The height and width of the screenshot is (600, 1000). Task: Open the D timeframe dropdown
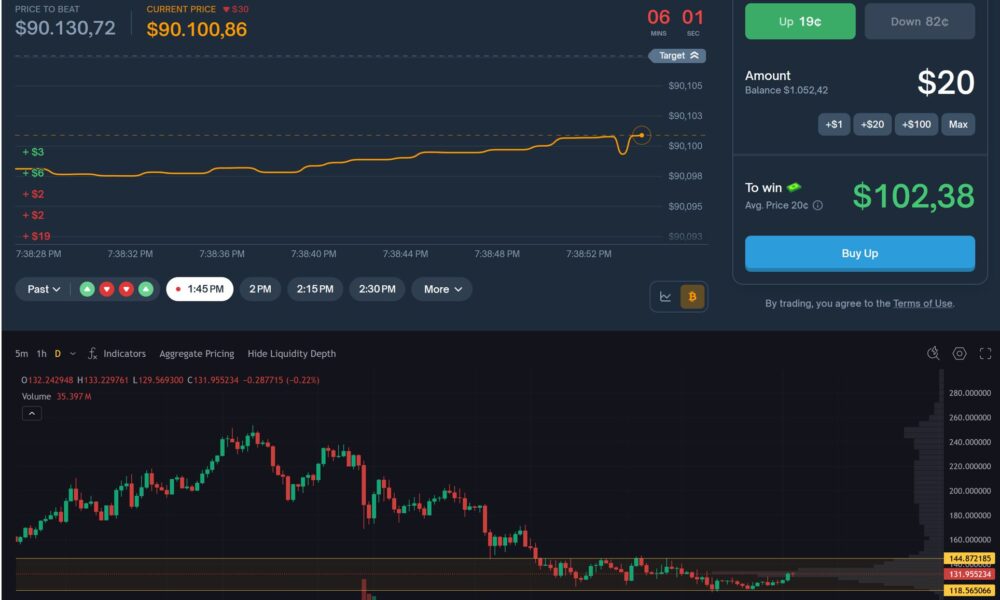[61, 353]
